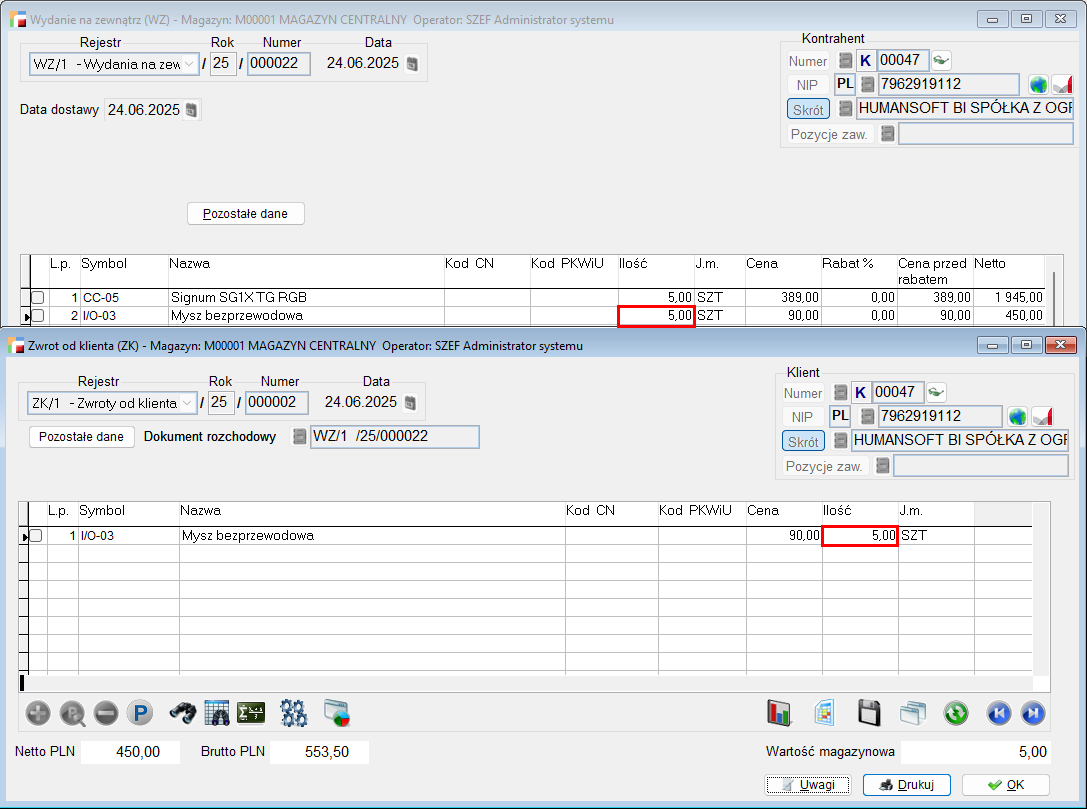Confirm with the OK button
The width and height of the screenshot is (1087, 809).
click(x=1005, y=785)
